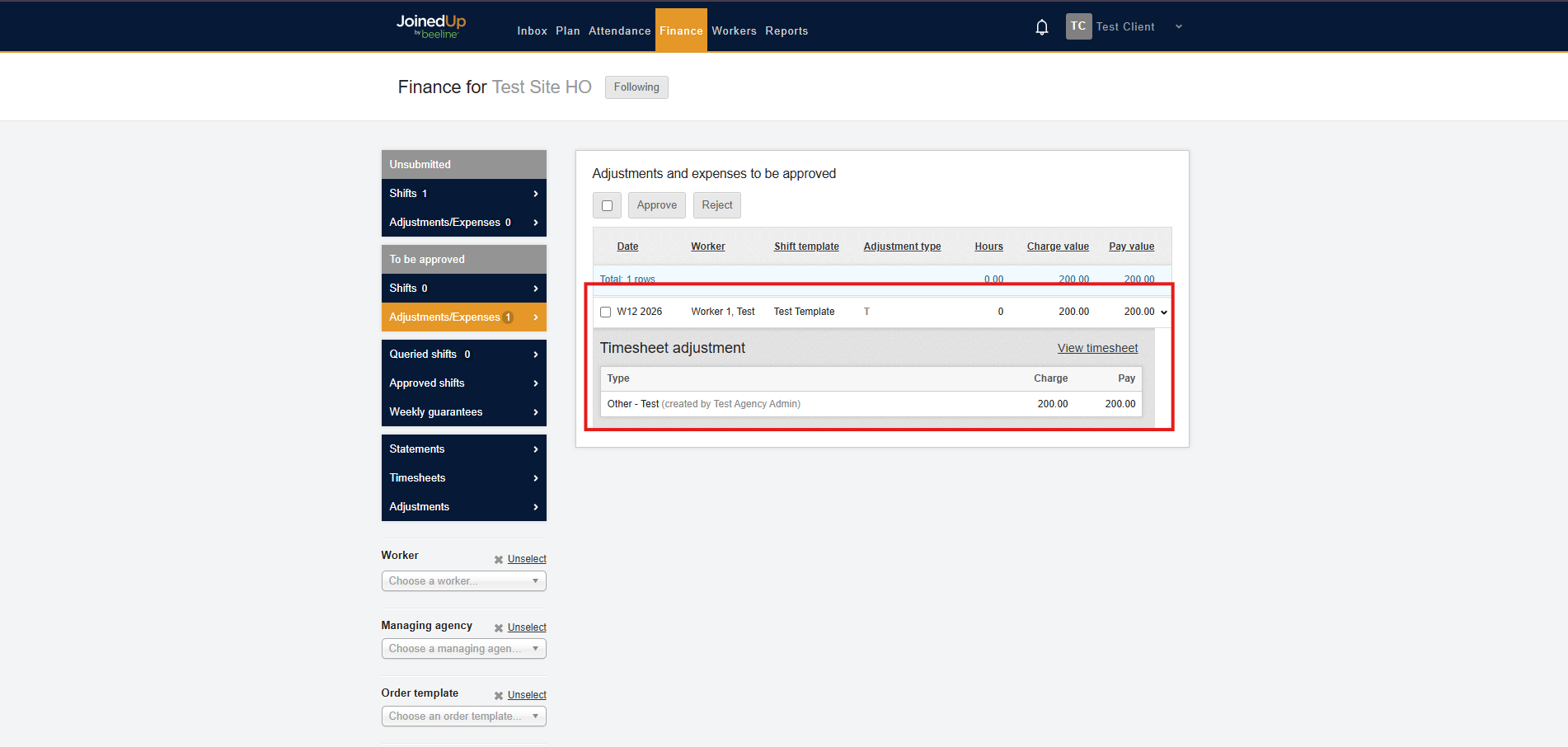1568x747 pixels.
Task: Click the X icon beside Order template Unselect
Action: (x=499, y=696)
